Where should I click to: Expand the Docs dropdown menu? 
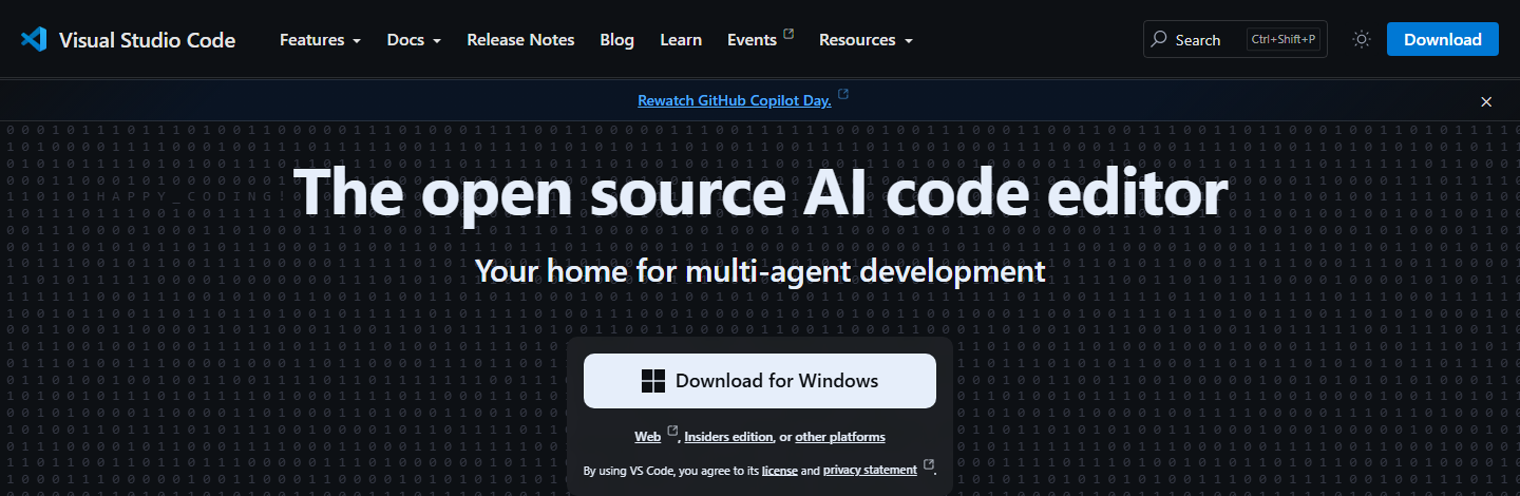[414, 40]
